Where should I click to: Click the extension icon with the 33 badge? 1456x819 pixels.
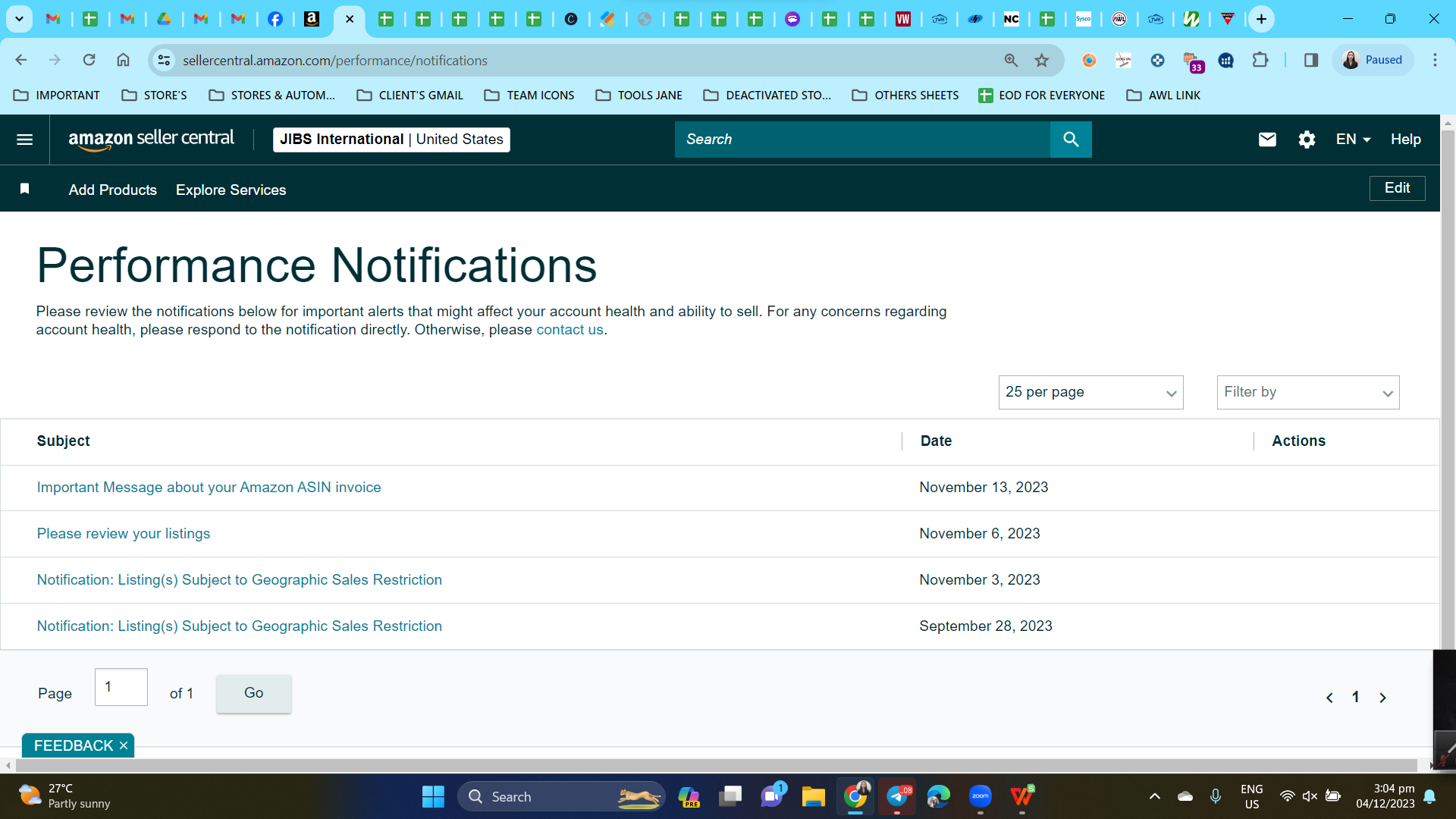pos(1192,61)
